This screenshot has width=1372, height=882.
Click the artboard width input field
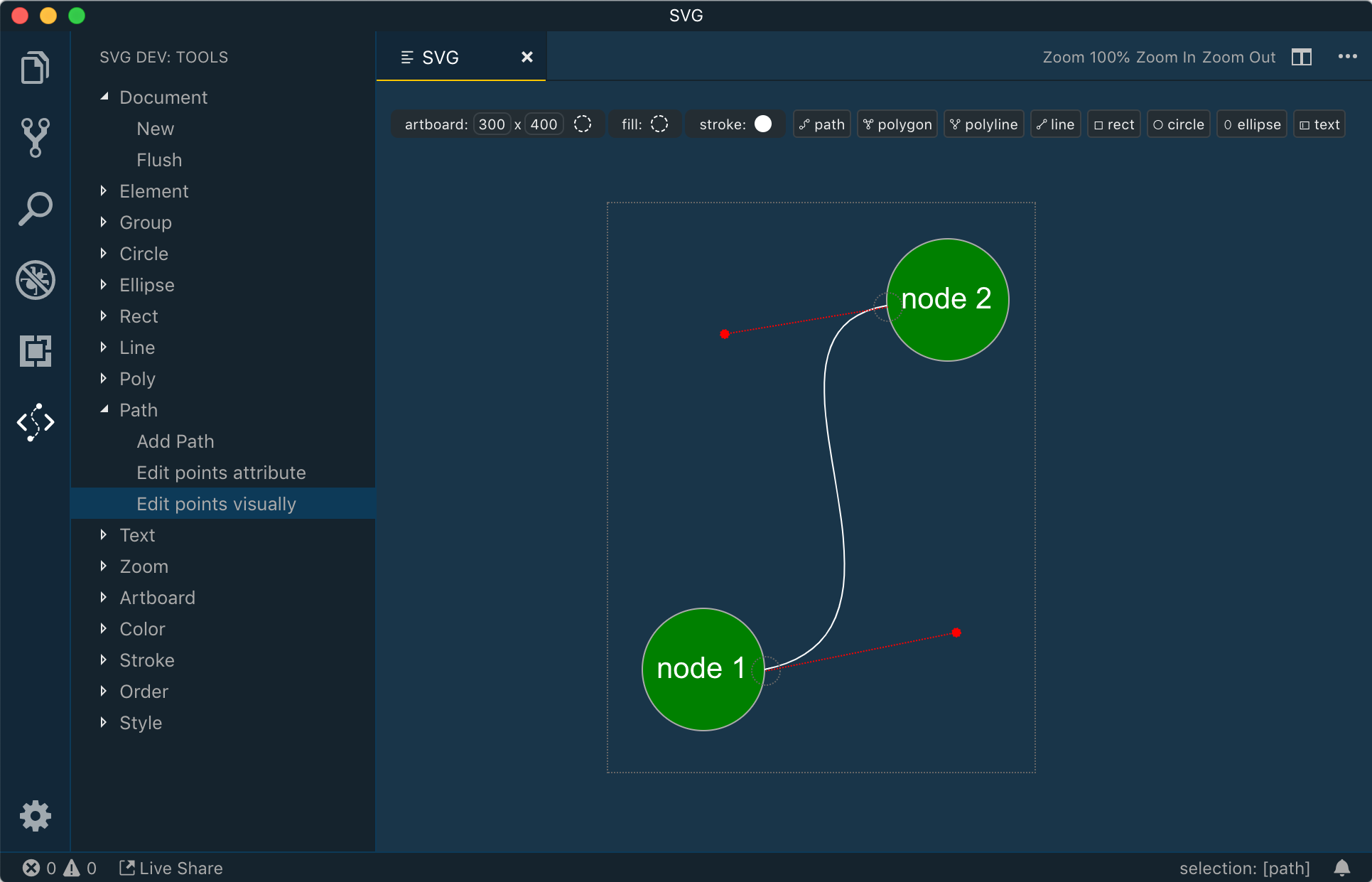[x=490, y=124]
